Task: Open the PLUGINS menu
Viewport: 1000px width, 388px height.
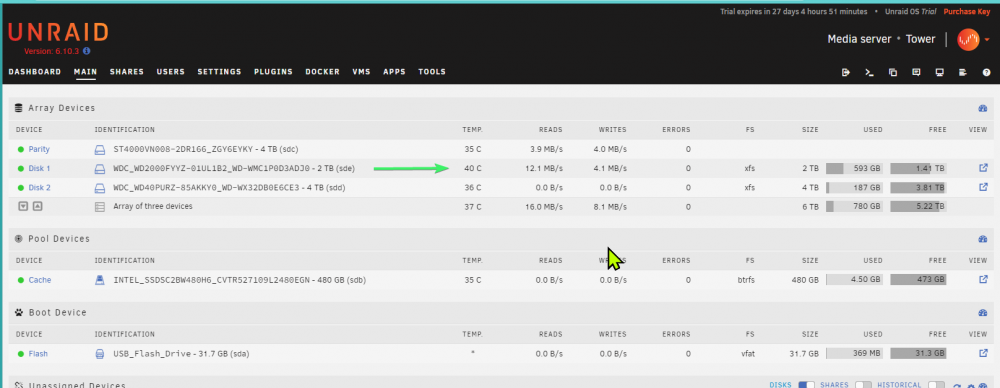Action: [274, 72]
